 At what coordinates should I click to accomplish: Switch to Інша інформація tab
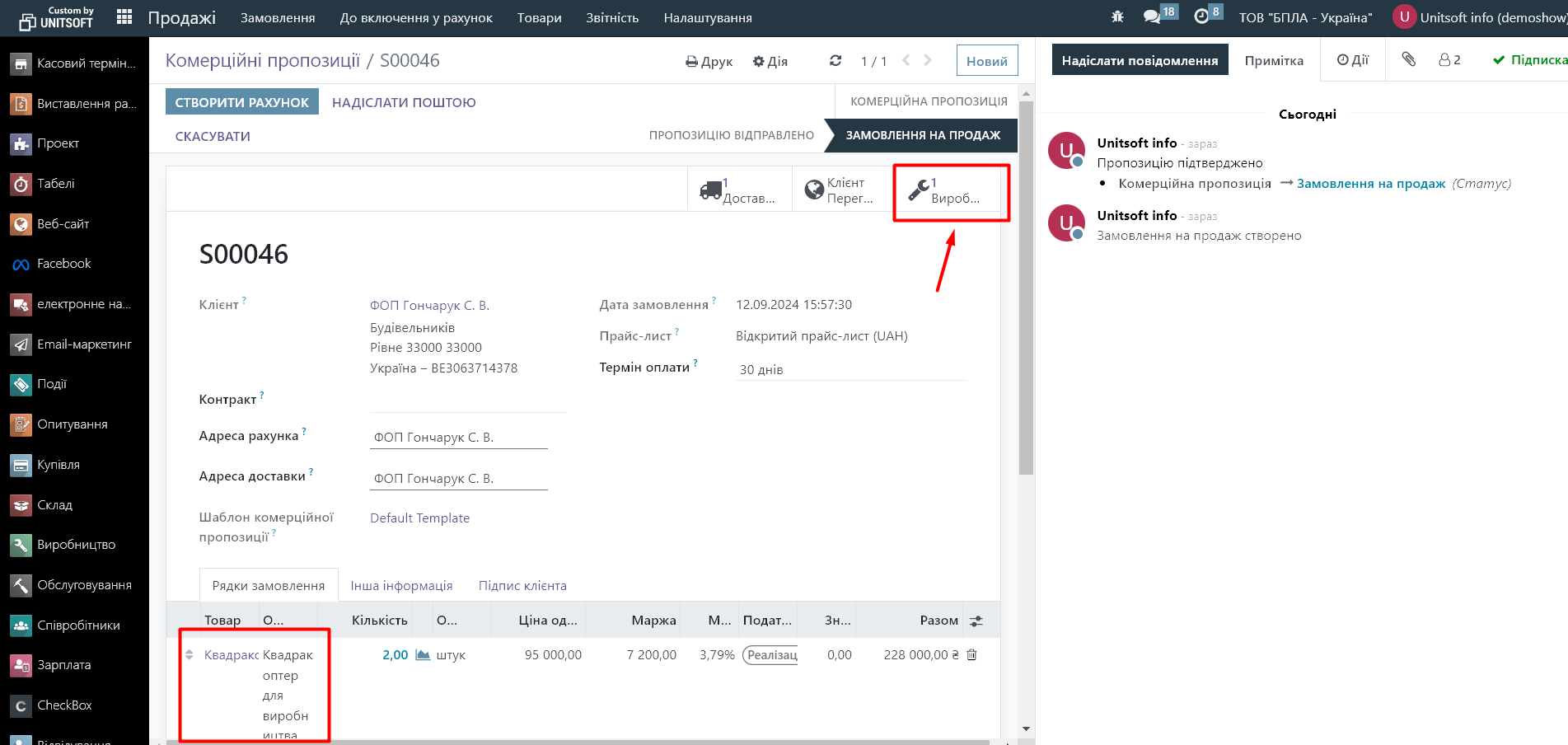click(401, 586)
